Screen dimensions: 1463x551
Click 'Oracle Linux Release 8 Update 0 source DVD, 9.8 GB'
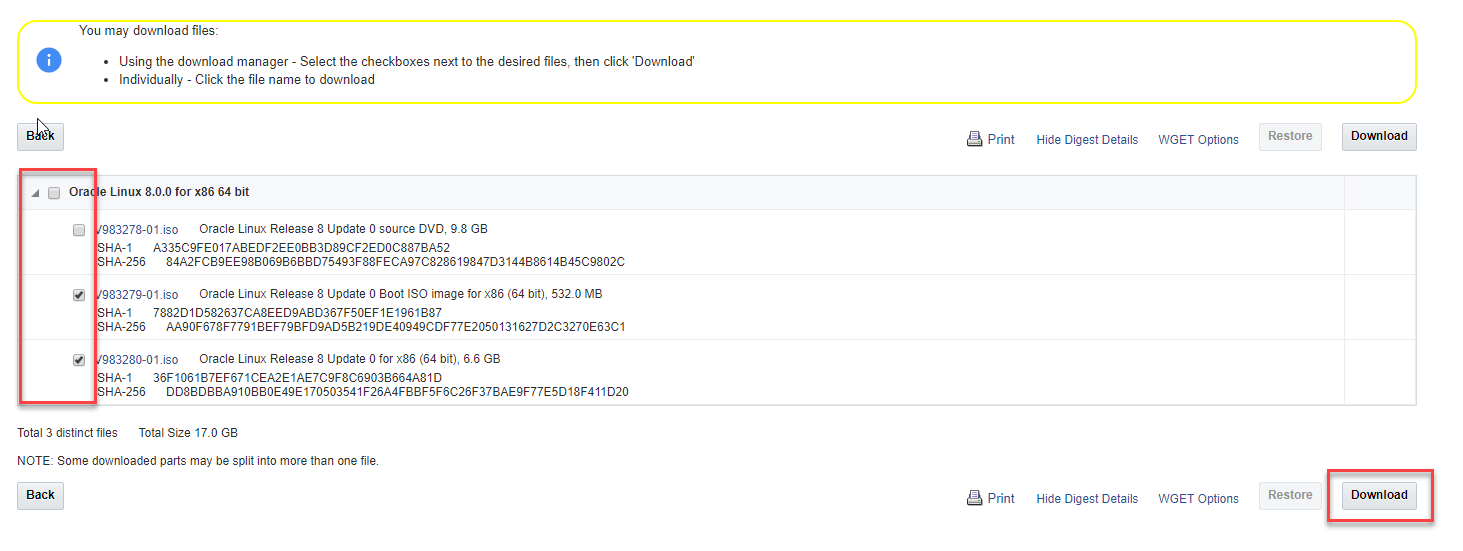point(343,229)
